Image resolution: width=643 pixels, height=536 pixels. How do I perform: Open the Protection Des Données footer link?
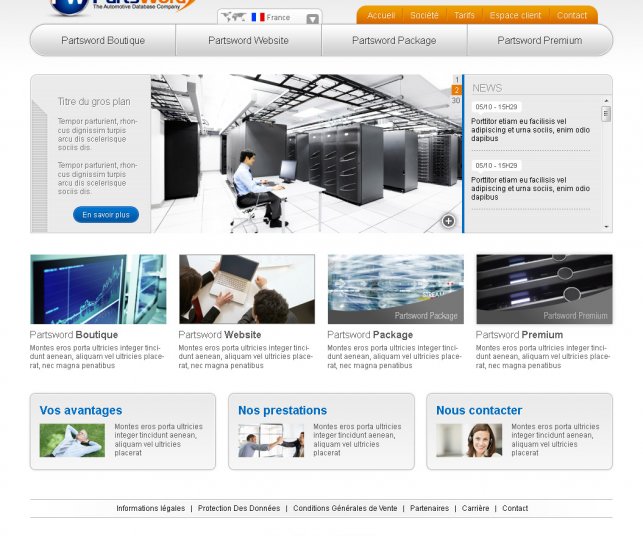point(239,509)
